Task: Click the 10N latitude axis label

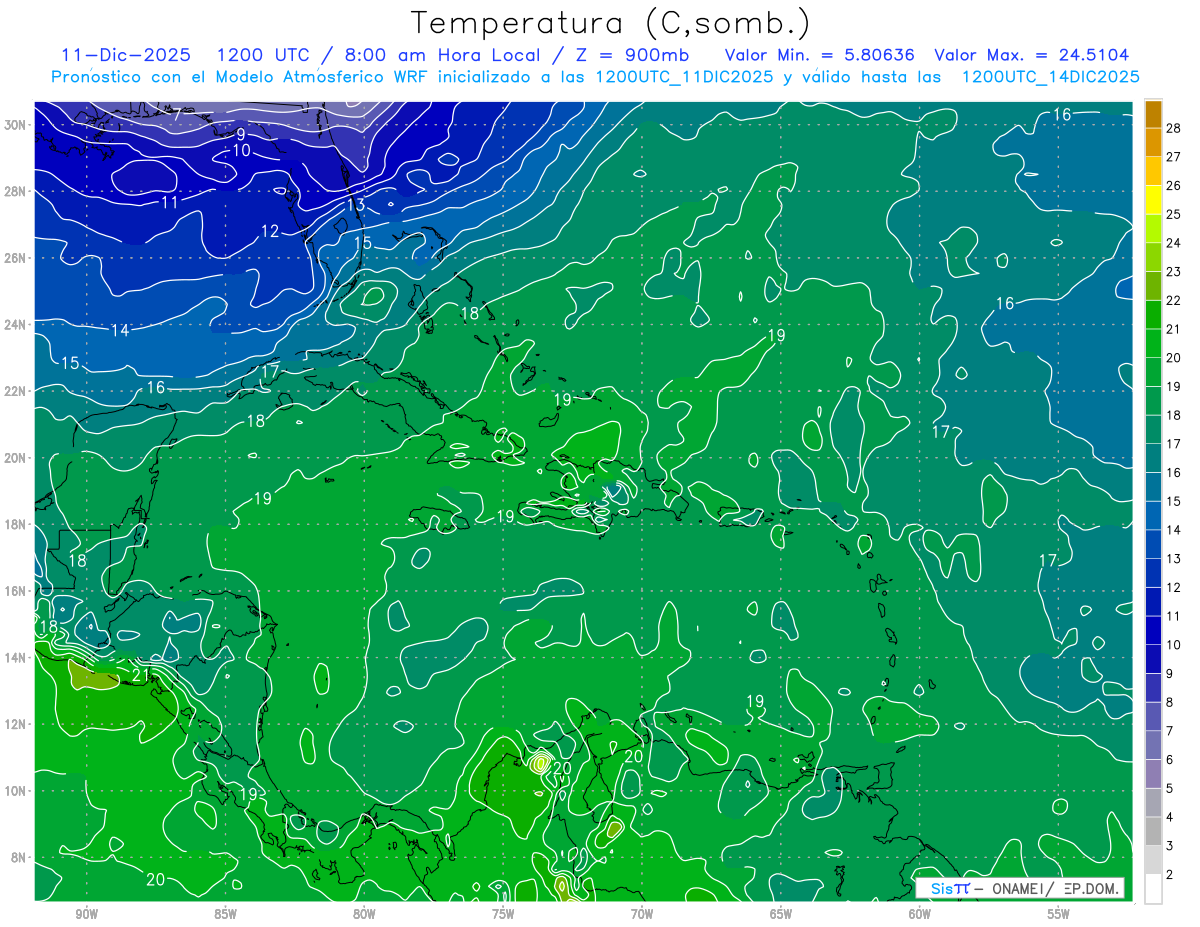Action: point(16,791)
